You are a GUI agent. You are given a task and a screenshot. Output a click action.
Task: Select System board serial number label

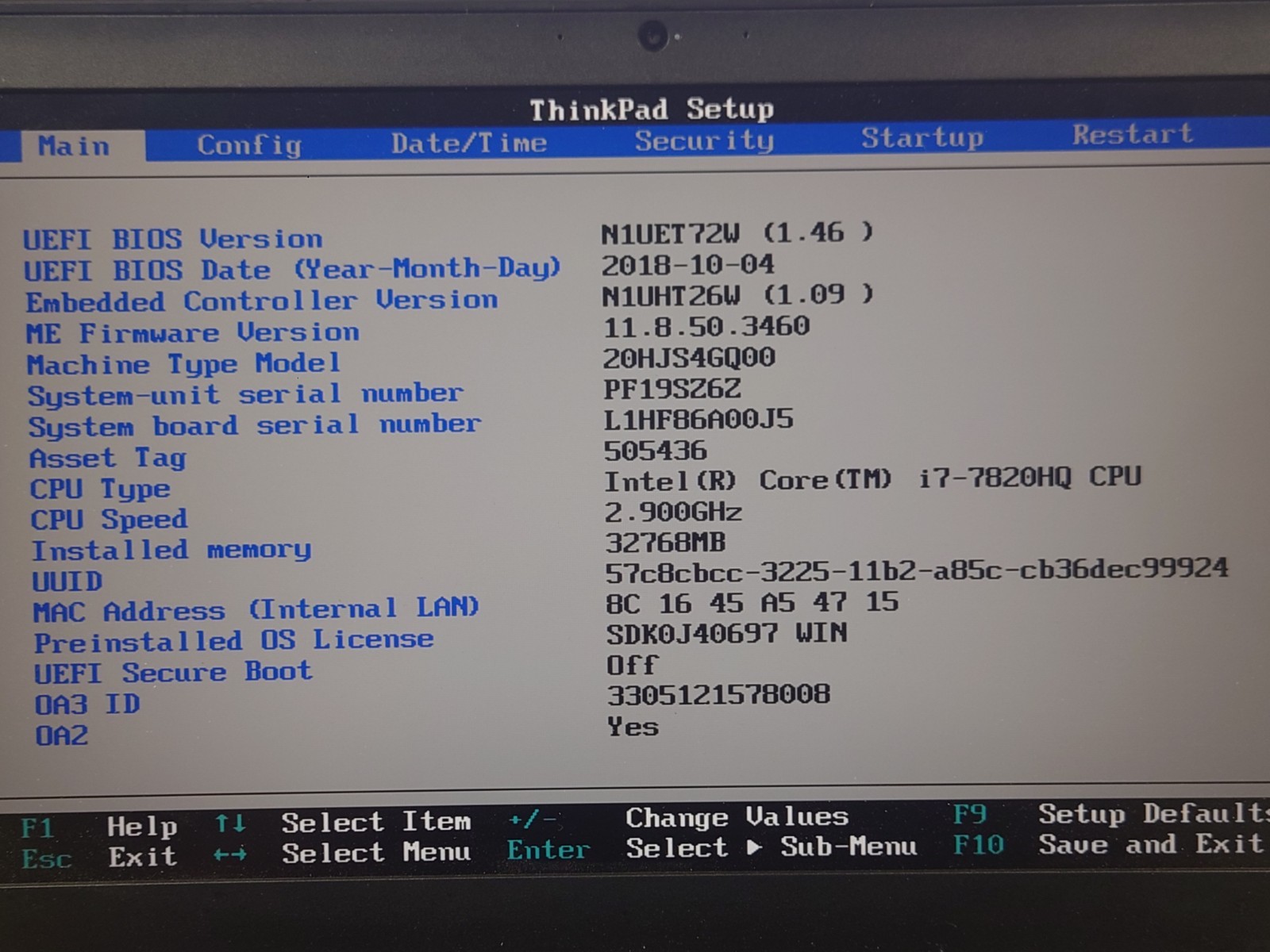(255, 425)
